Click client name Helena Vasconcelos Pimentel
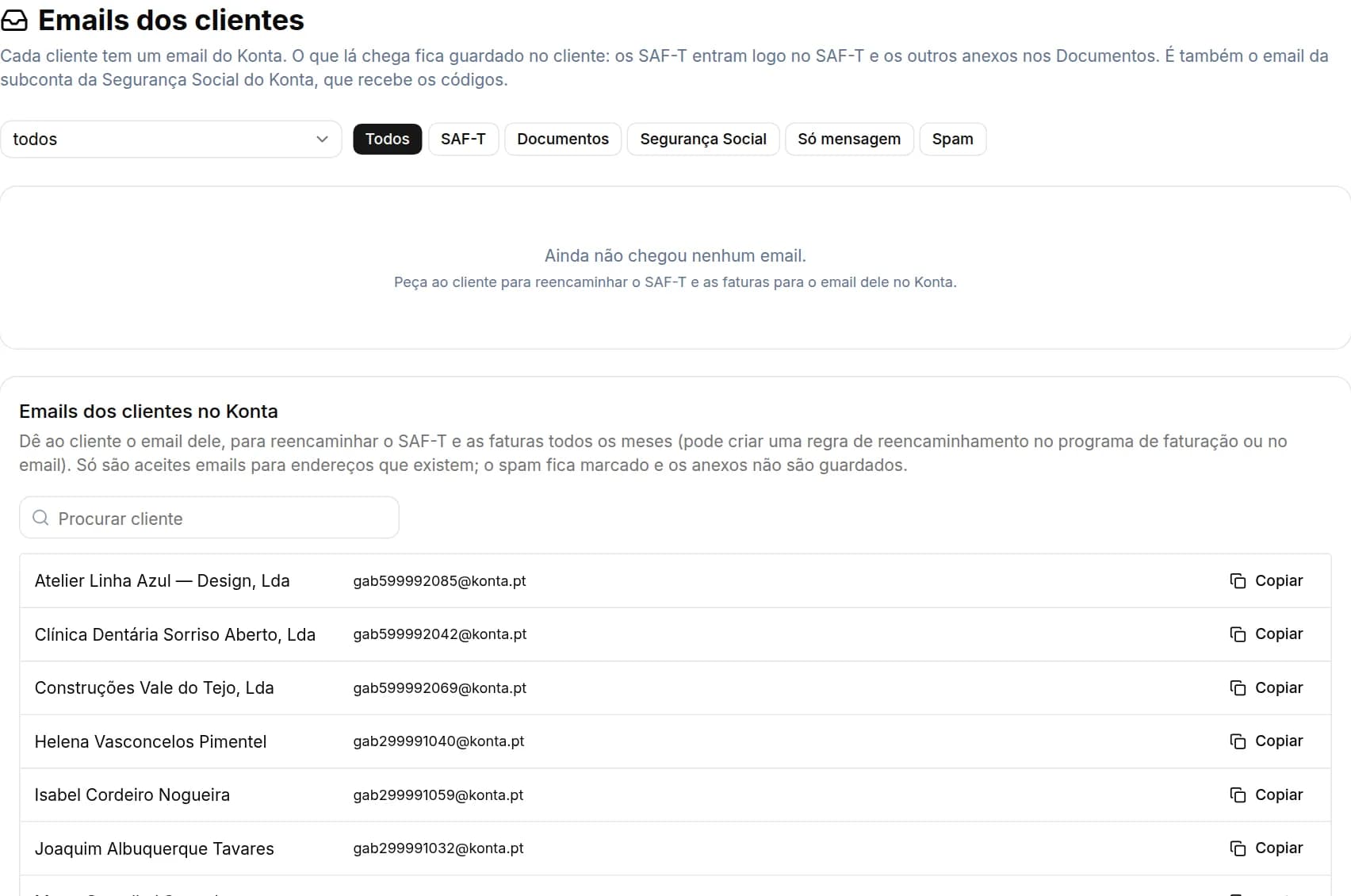This screenshot has width=1351, height=896. pyautogui.click(x=151, y=741)
